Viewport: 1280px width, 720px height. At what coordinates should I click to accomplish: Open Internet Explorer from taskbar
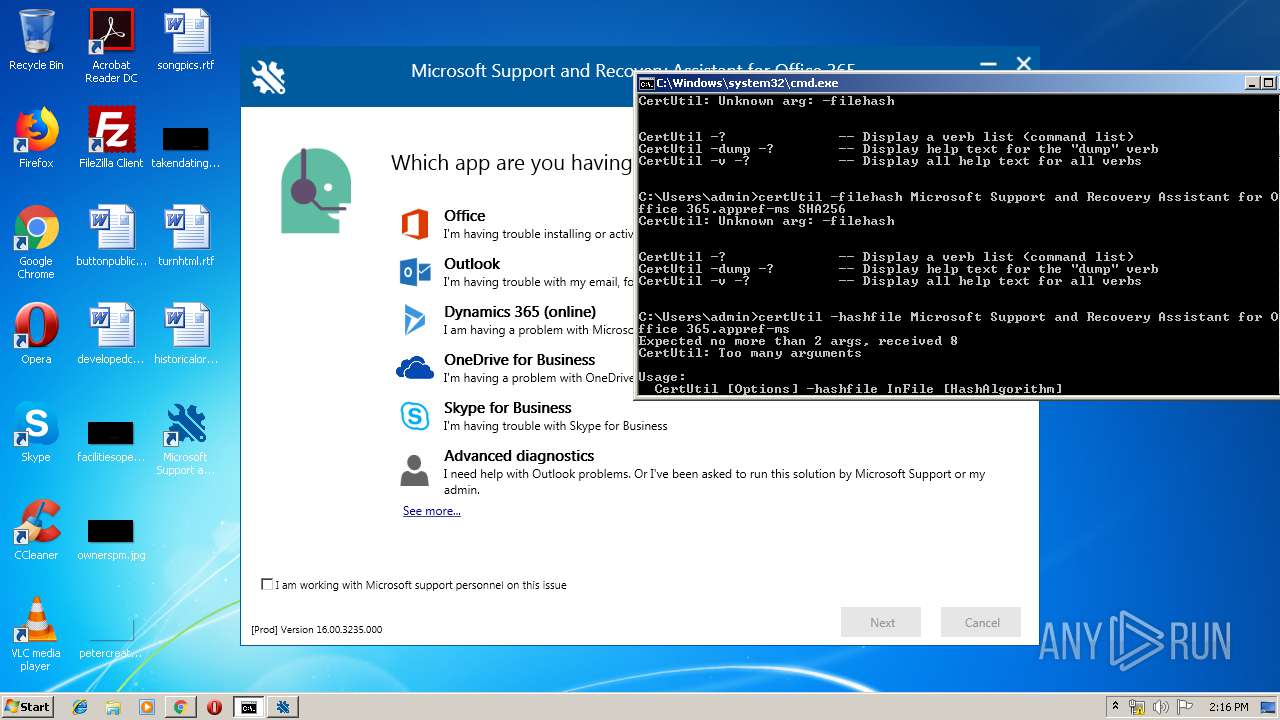80,707
